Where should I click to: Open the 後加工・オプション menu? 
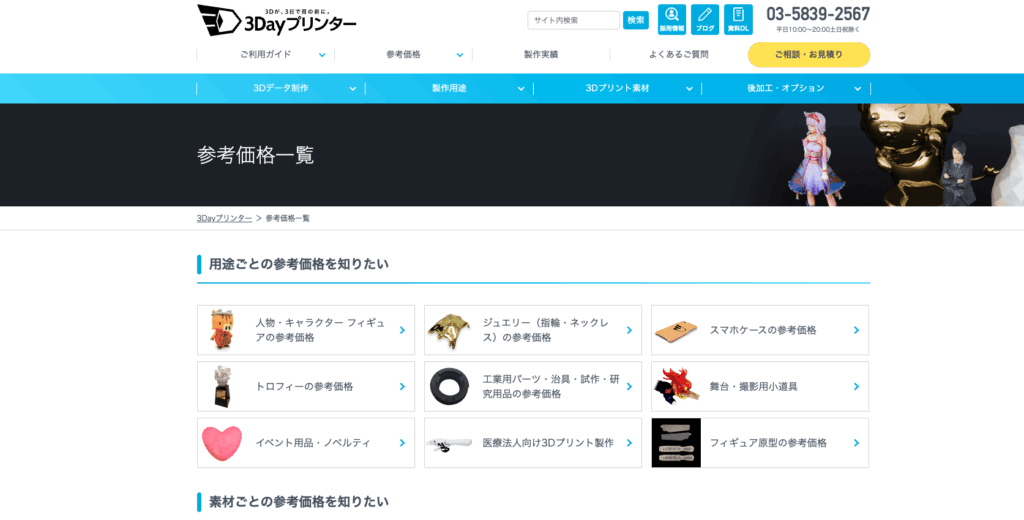point(786,88)
